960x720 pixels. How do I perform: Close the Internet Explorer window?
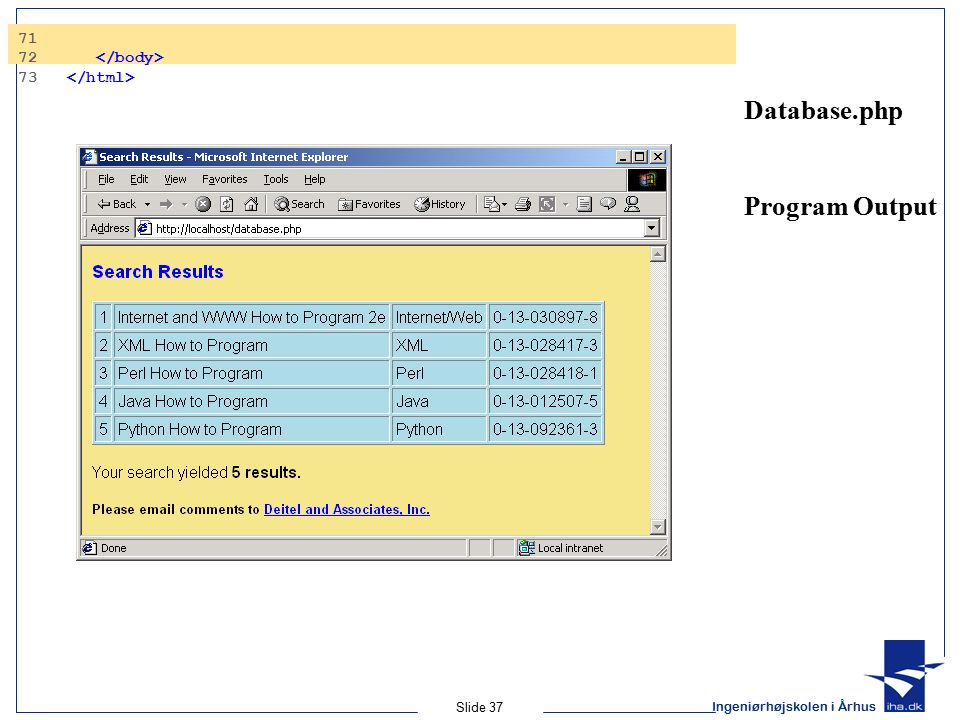click(658, 157)
